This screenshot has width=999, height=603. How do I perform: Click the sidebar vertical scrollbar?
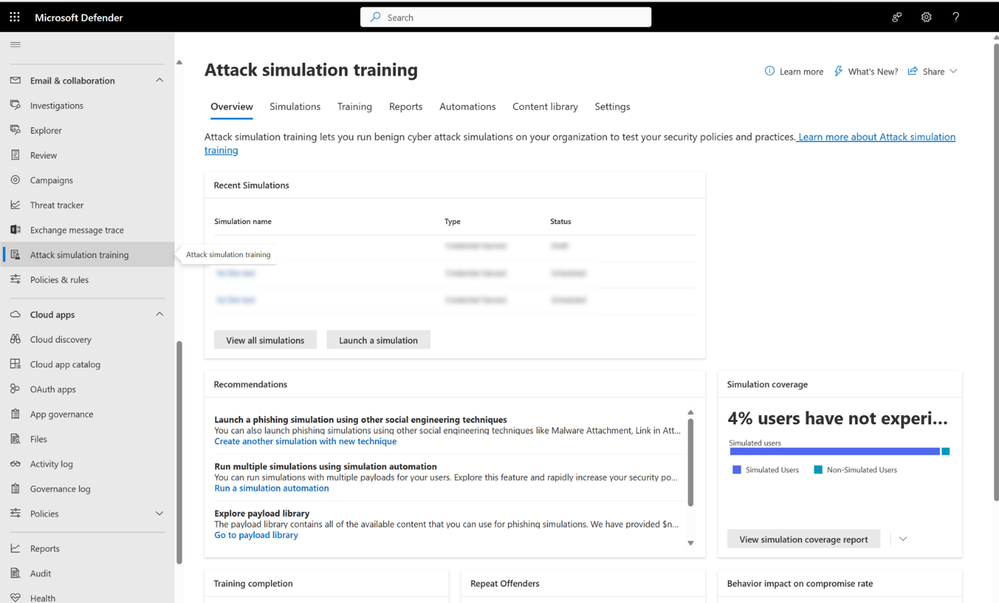[179, 453]
